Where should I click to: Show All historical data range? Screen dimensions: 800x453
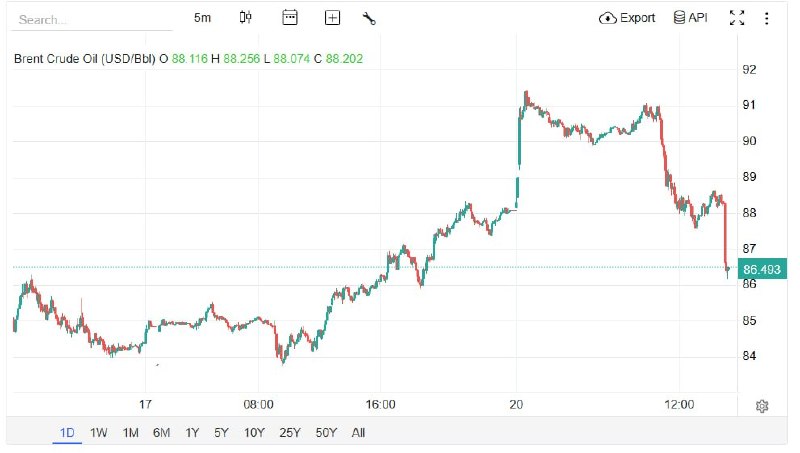click(x=358, y=433)
